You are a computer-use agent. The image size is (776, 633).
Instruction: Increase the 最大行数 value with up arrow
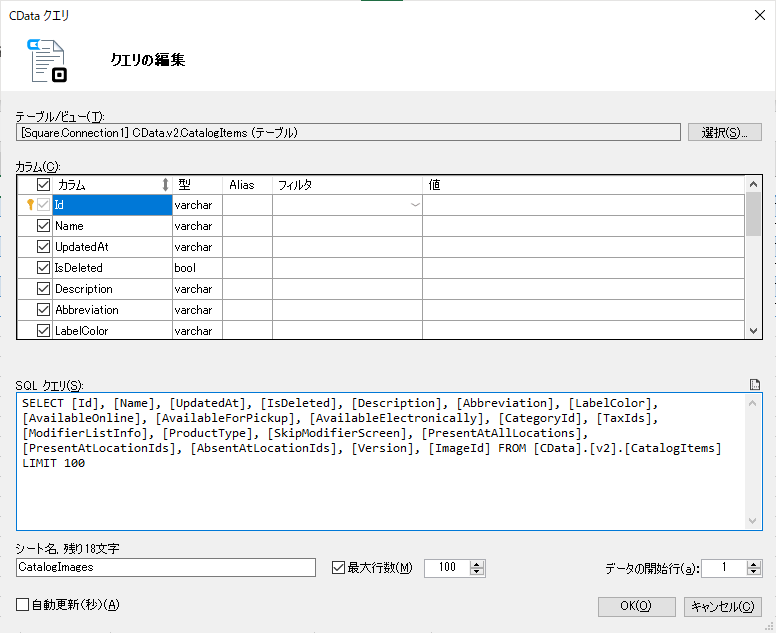pyautogui.click(x=477, y=564)
